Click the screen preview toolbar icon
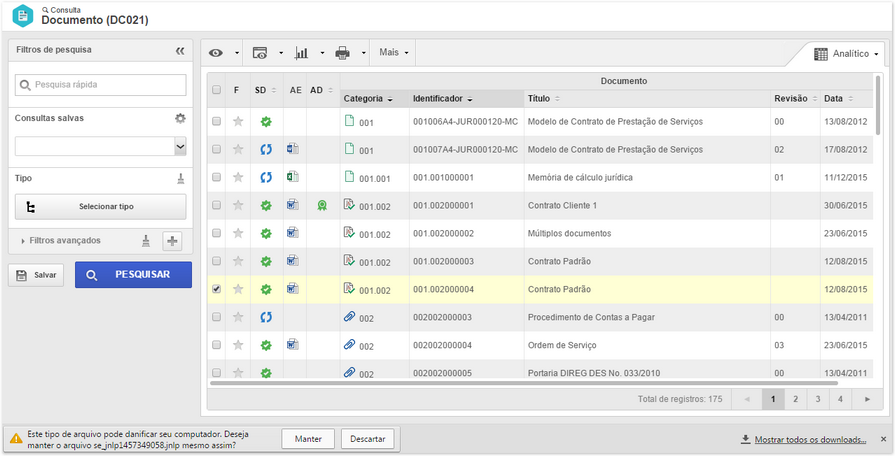 259,53
